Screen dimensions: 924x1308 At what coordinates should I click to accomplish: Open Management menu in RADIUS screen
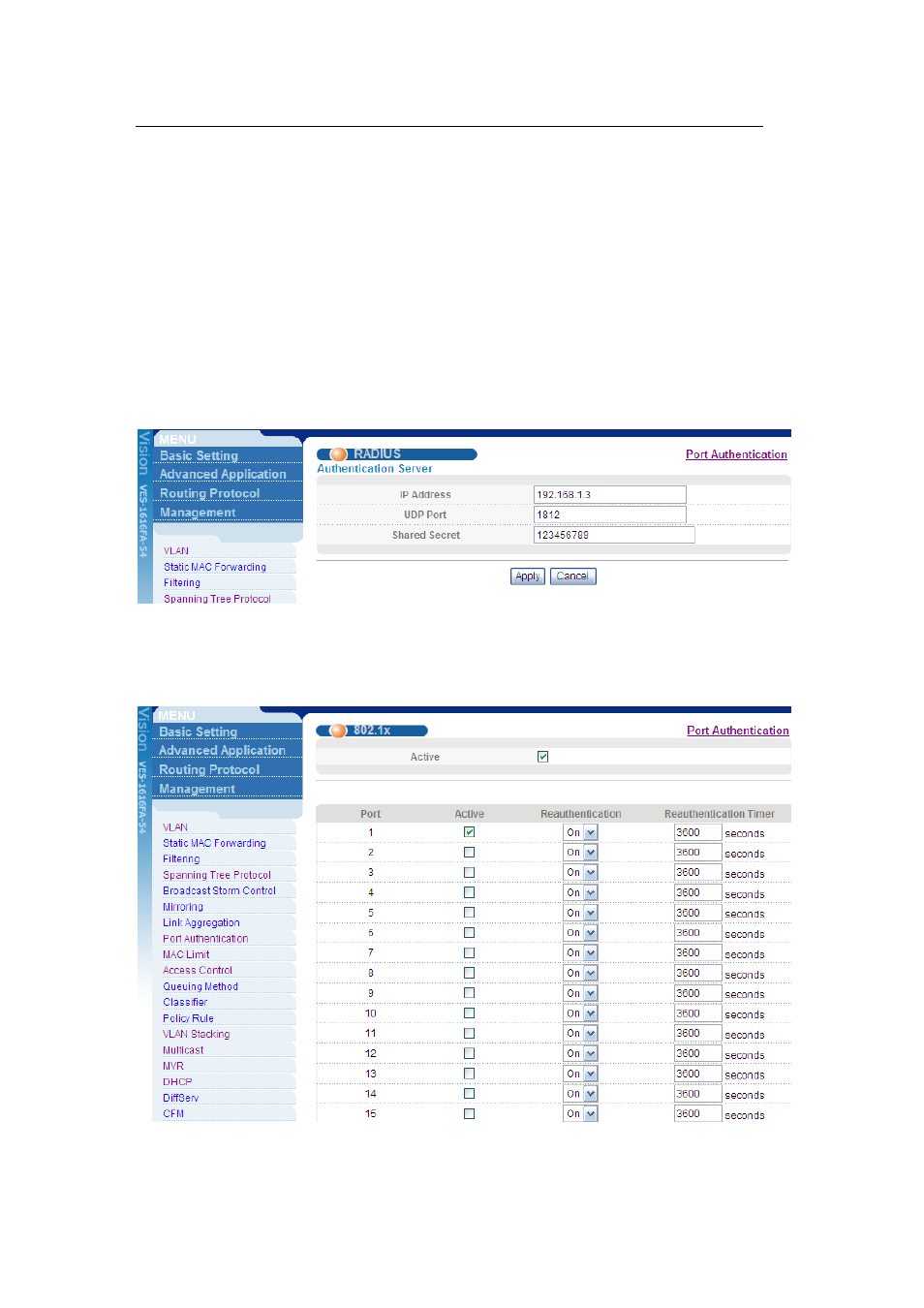198,513
